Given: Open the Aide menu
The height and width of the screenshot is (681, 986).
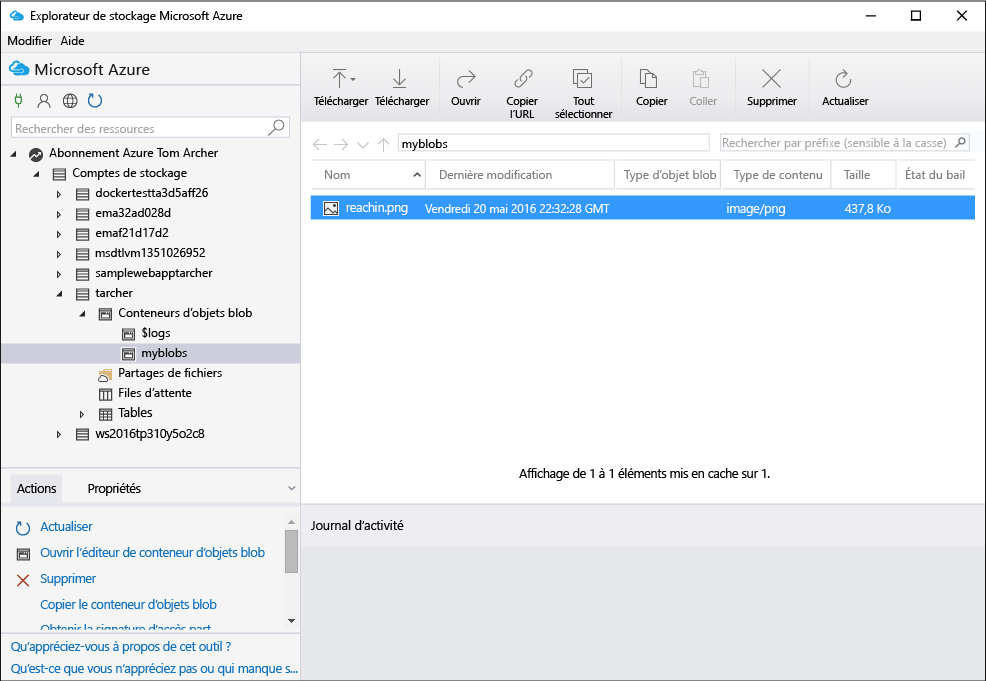Looking at the screenshot, I should pyautogui.click(x=72, y=41).
